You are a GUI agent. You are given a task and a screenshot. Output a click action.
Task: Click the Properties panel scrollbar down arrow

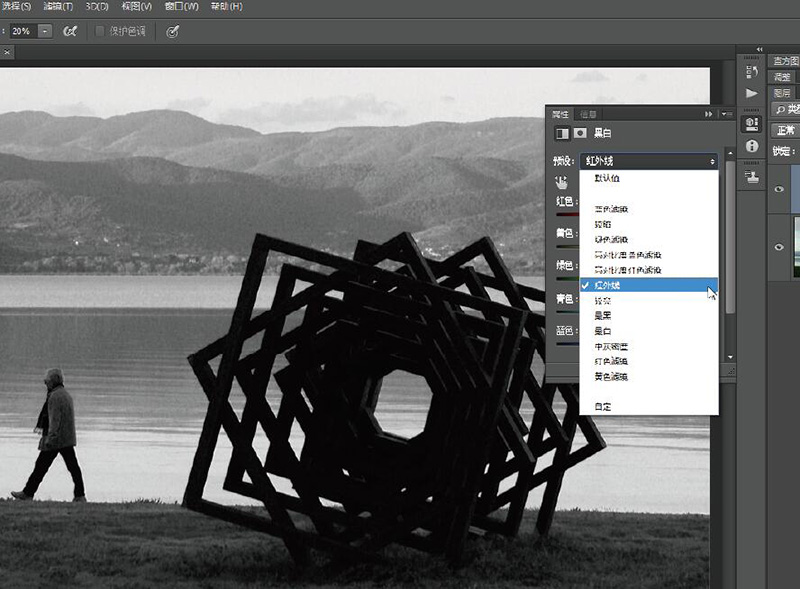pos(729,357)
